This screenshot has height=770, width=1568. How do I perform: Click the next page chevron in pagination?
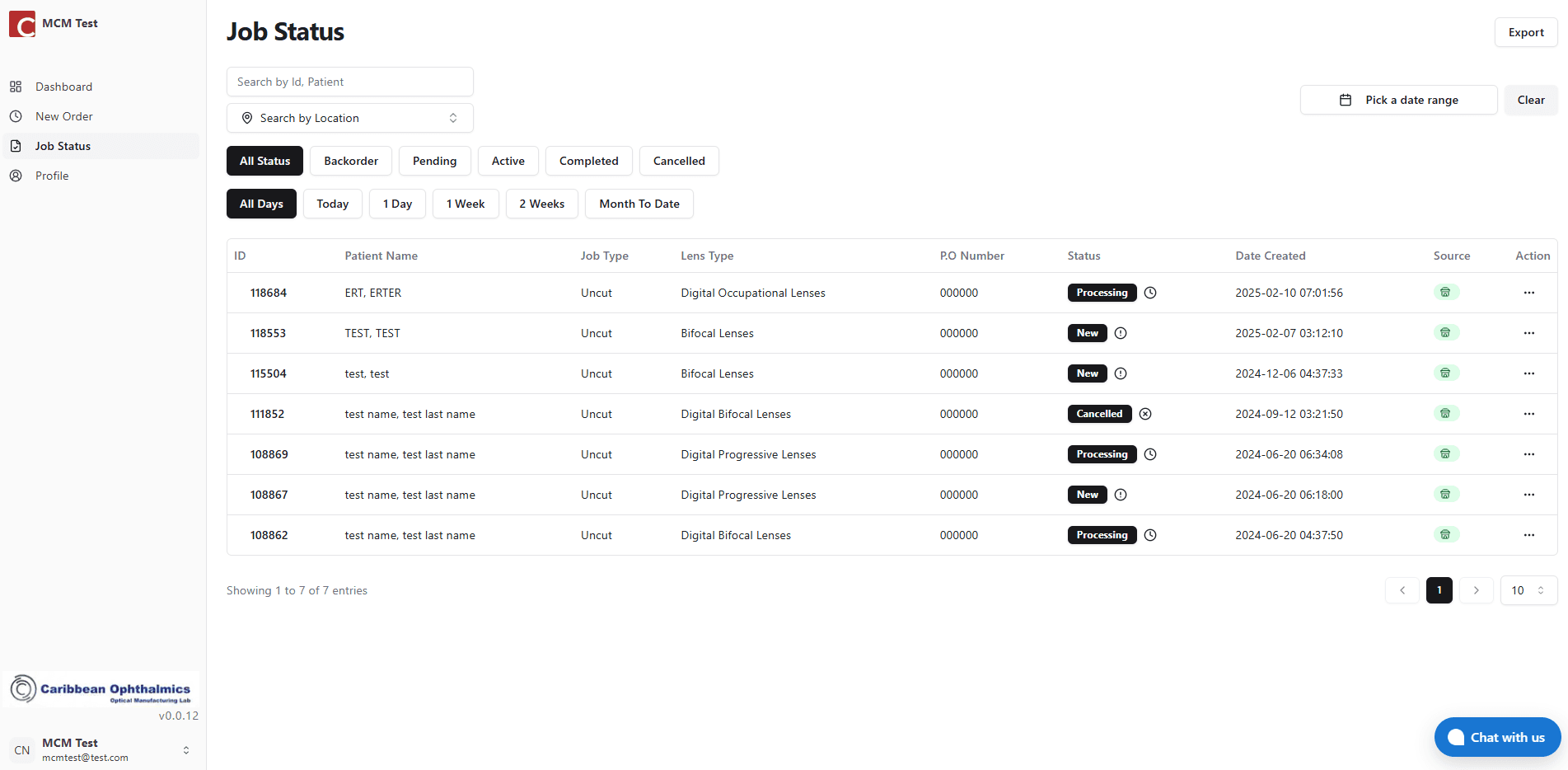[x=1476, y=590]
